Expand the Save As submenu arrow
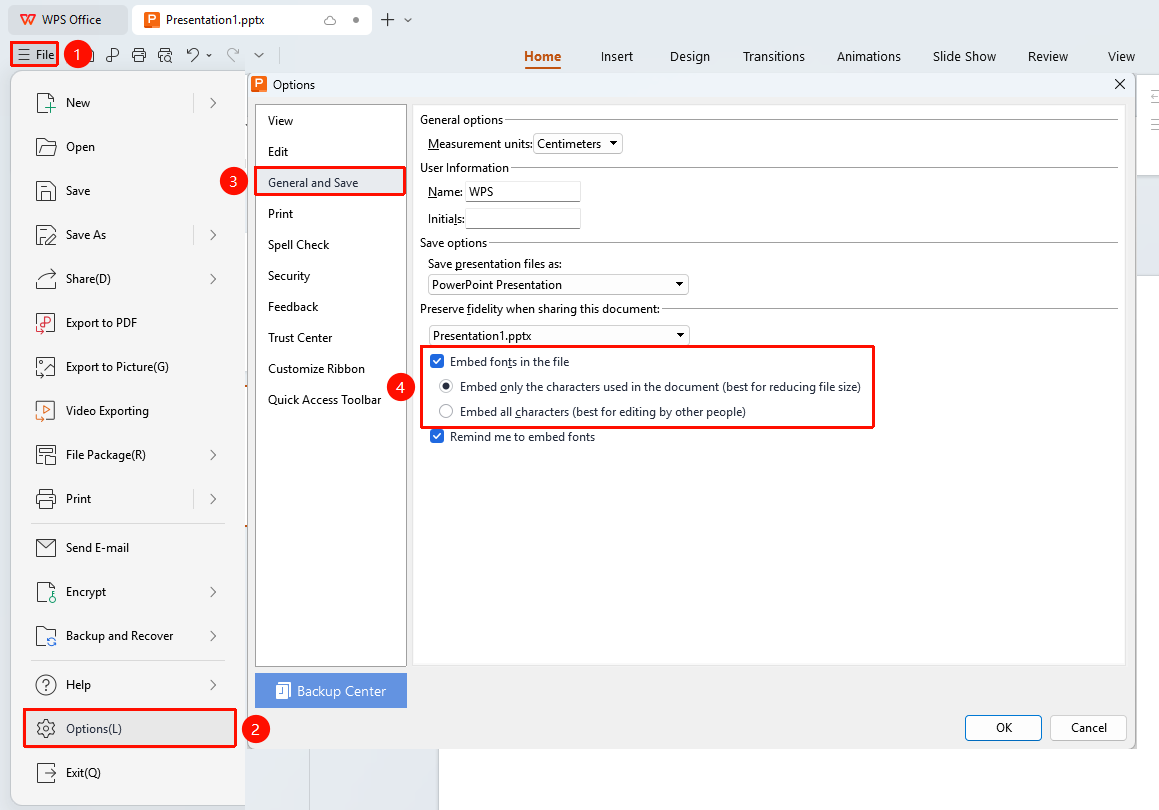Screen dimensions: 1159x810 (213, 235)
